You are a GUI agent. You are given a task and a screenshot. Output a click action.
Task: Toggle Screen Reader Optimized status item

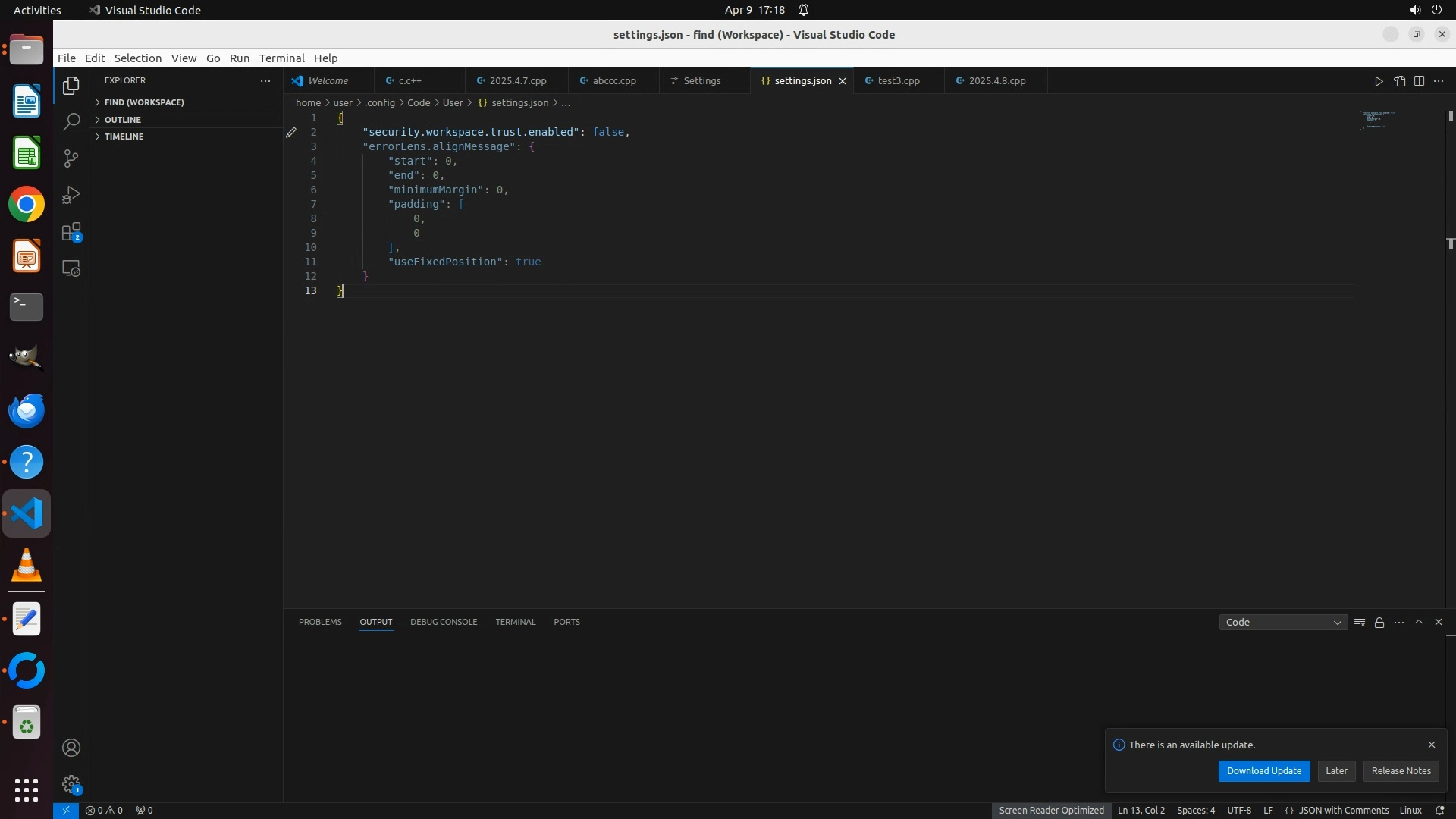click(1051, 810)
